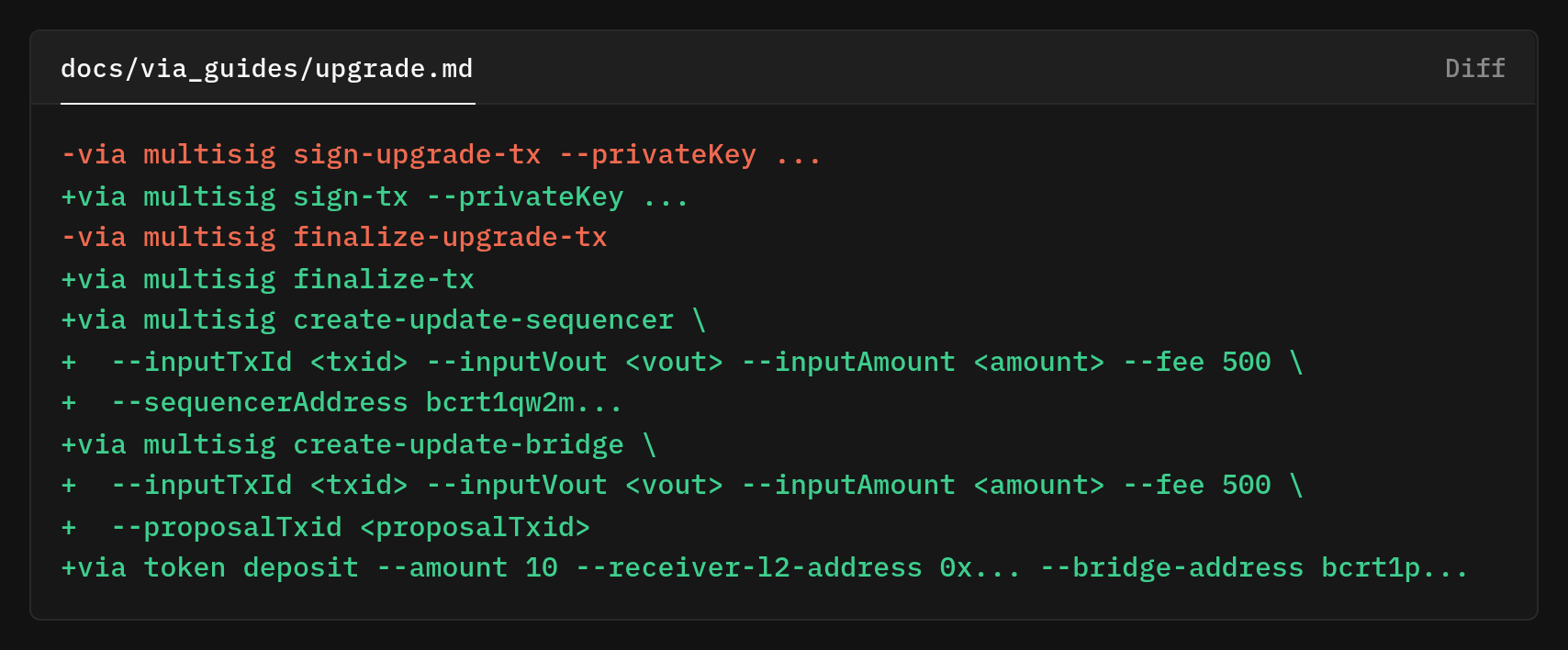Click the Diff label in the header
The height and width of the screenshot is (650, 1568).
(x=1474, y=69)
